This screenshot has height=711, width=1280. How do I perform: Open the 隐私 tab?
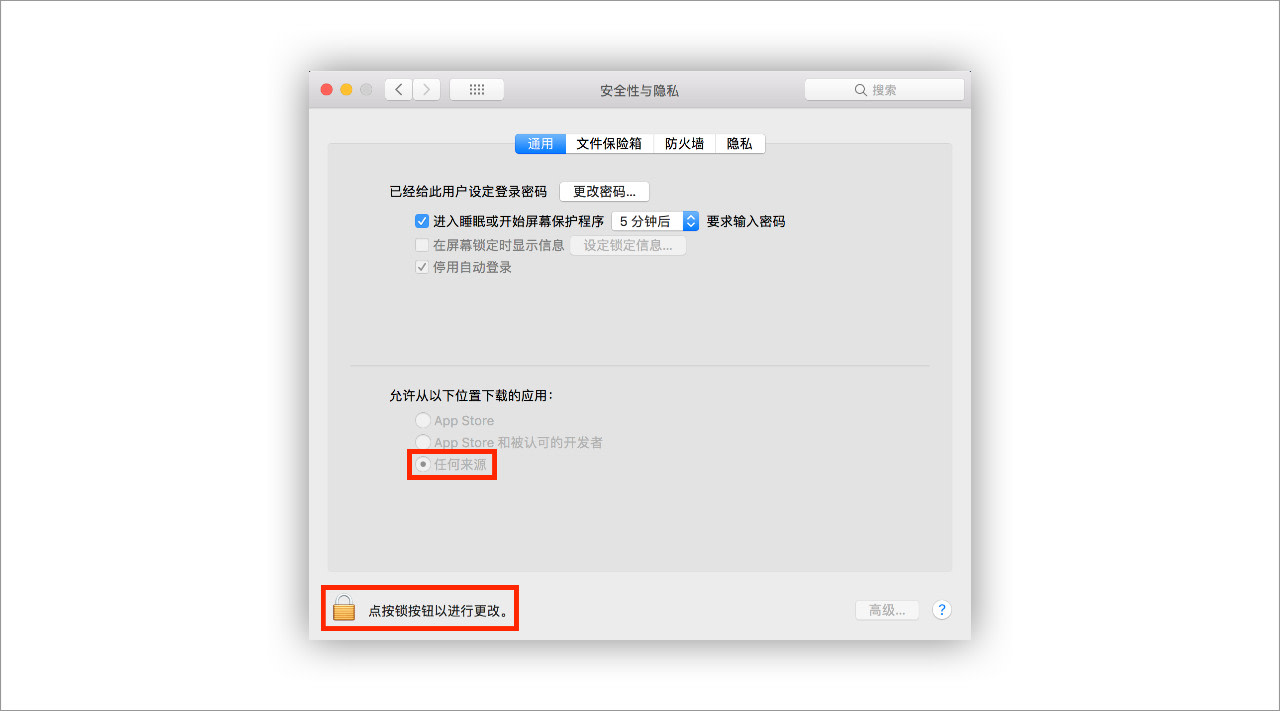coord(740,144)
